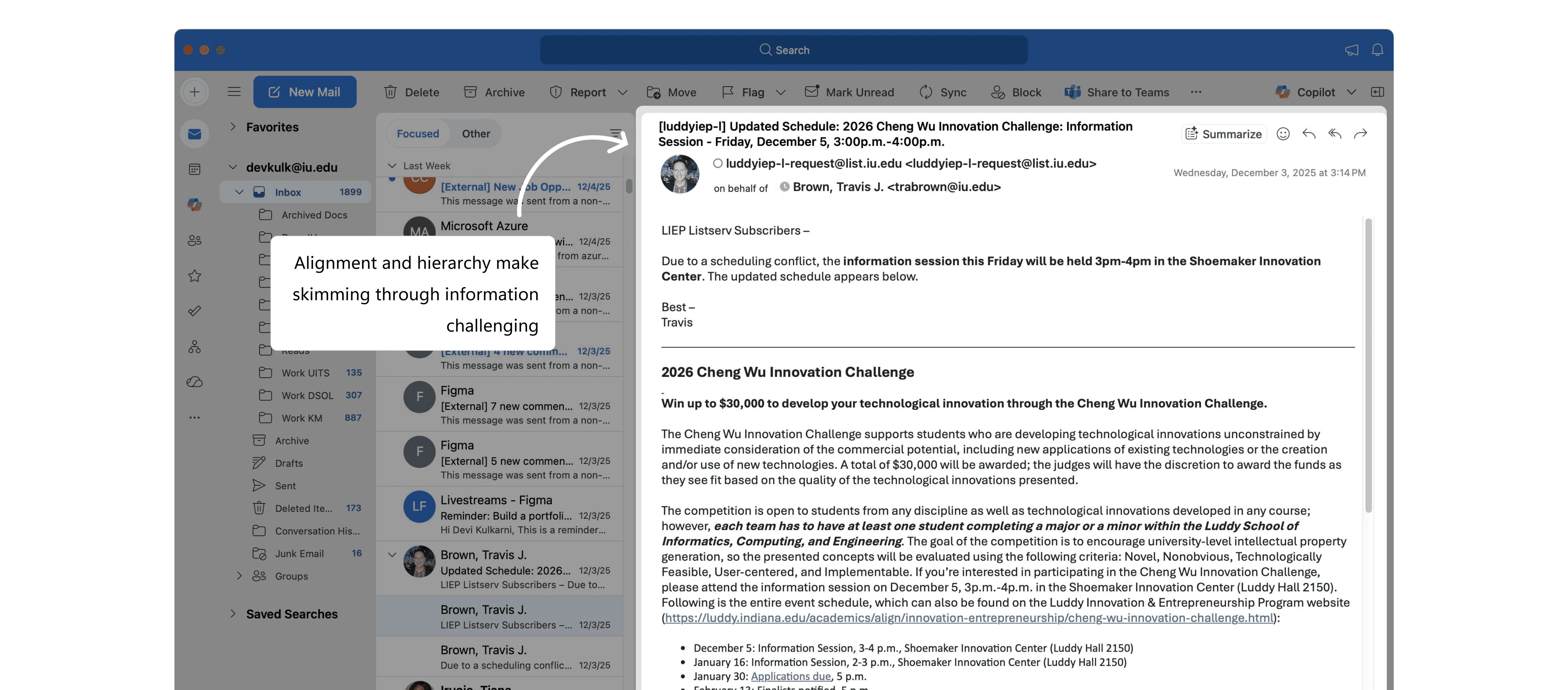Forward this email using the forward arrow

pyautogui.click(x=1360, y=134)
